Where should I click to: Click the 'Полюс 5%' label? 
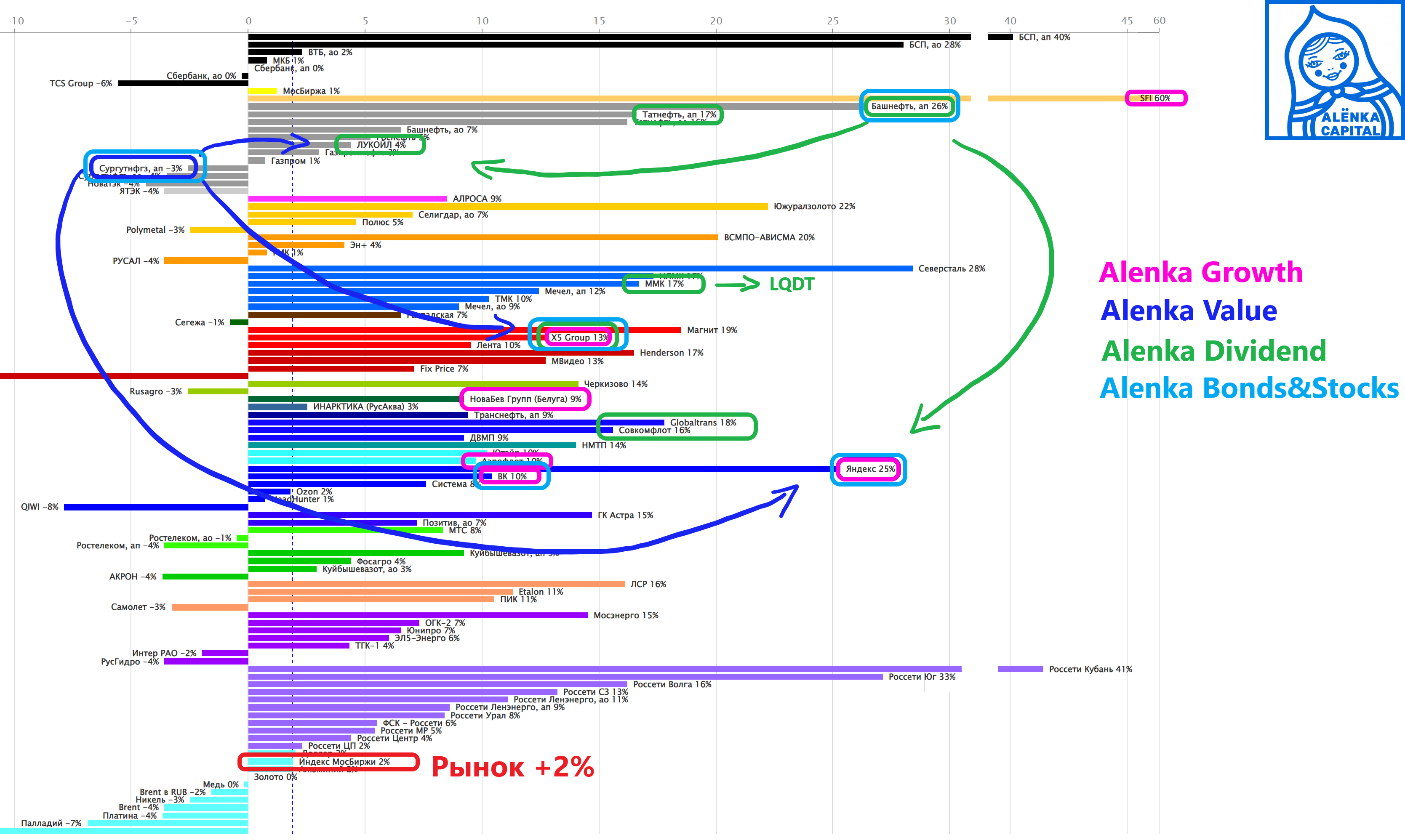pos(383,222)
